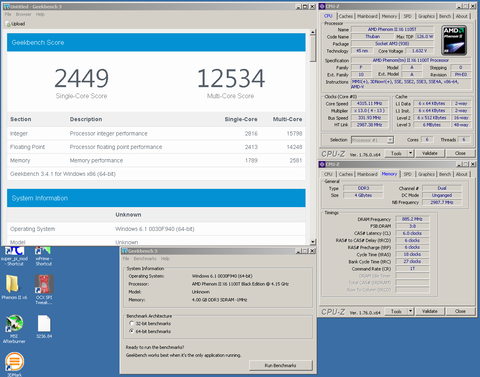Select the 64-bit benchmarks radio button
The width and height of the screenshot is (480, 377).
point(131,331)
